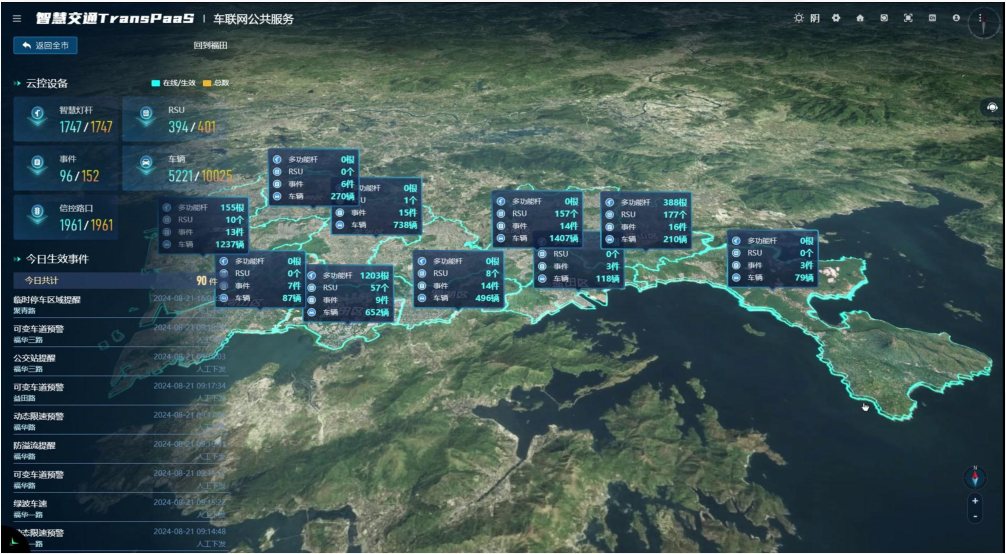This screenshot has height=554, width=1006.
Task: Click the 车辆 icon in 270辆 popup
Action: 278,196
